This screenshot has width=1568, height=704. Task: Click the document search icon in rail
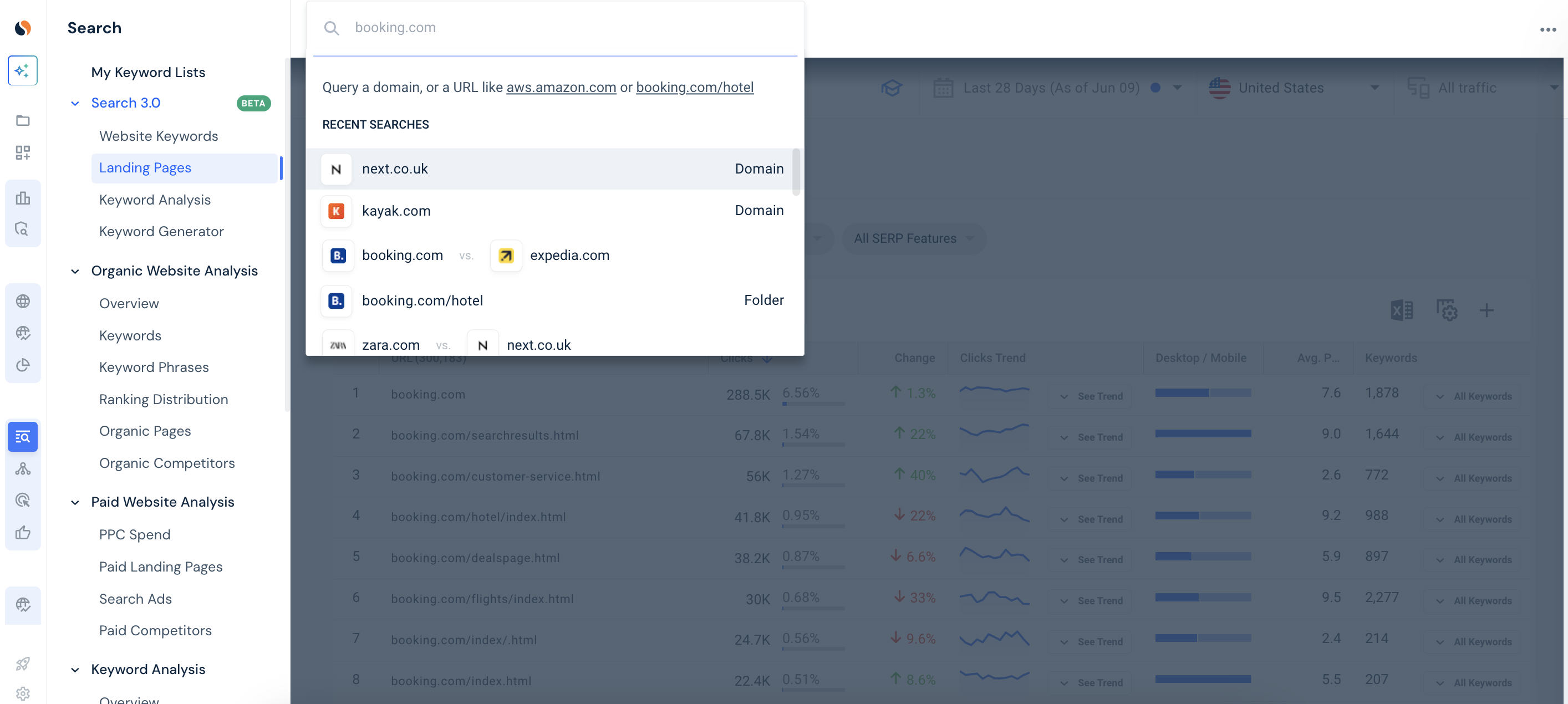coord(23,229)
